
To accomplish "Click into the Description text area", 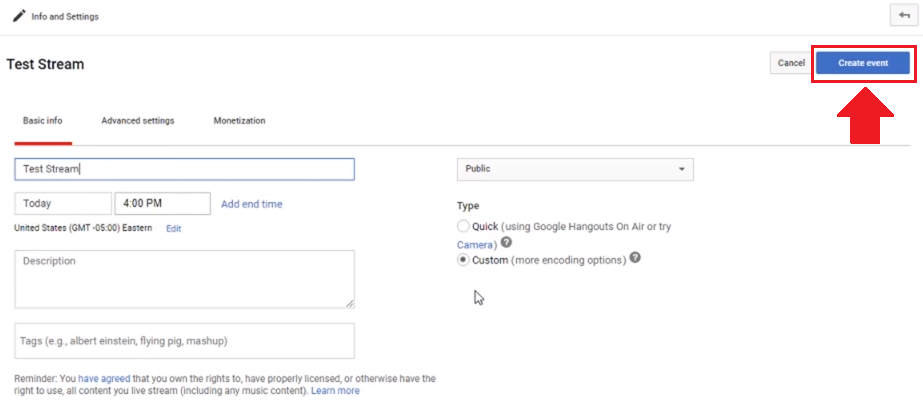I will click(x=184, y=279).
